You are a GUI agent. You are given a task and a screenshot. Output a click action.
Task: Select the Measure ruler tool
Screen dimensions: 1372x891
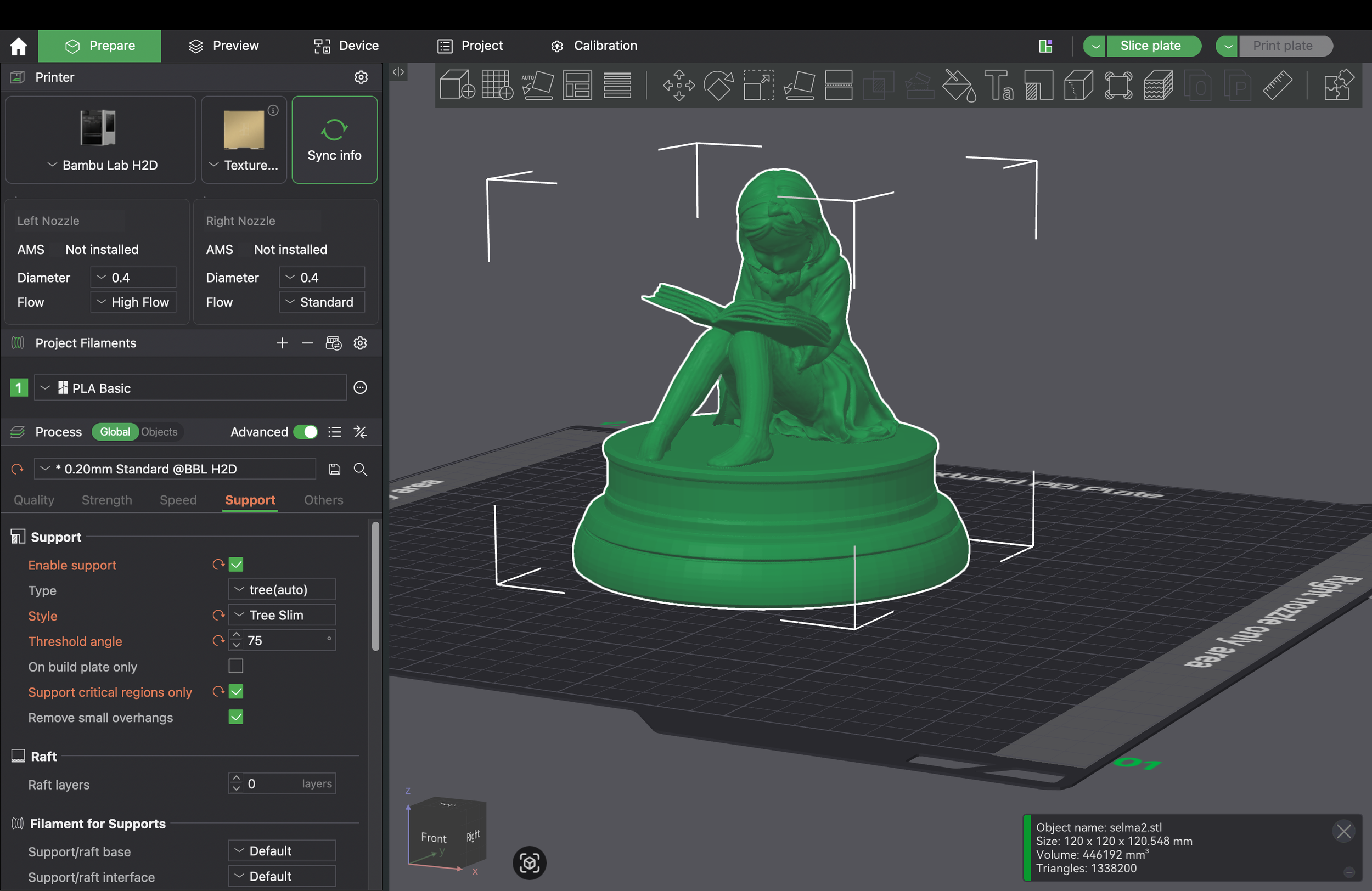point(1278,84)
